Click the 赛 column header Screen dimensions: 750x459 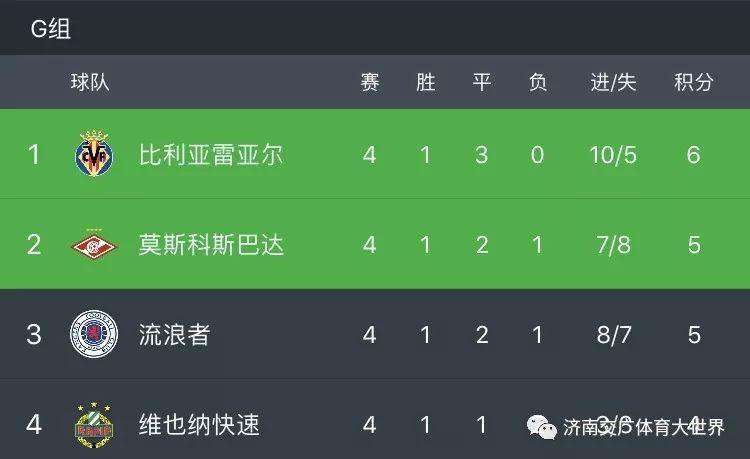370,82
